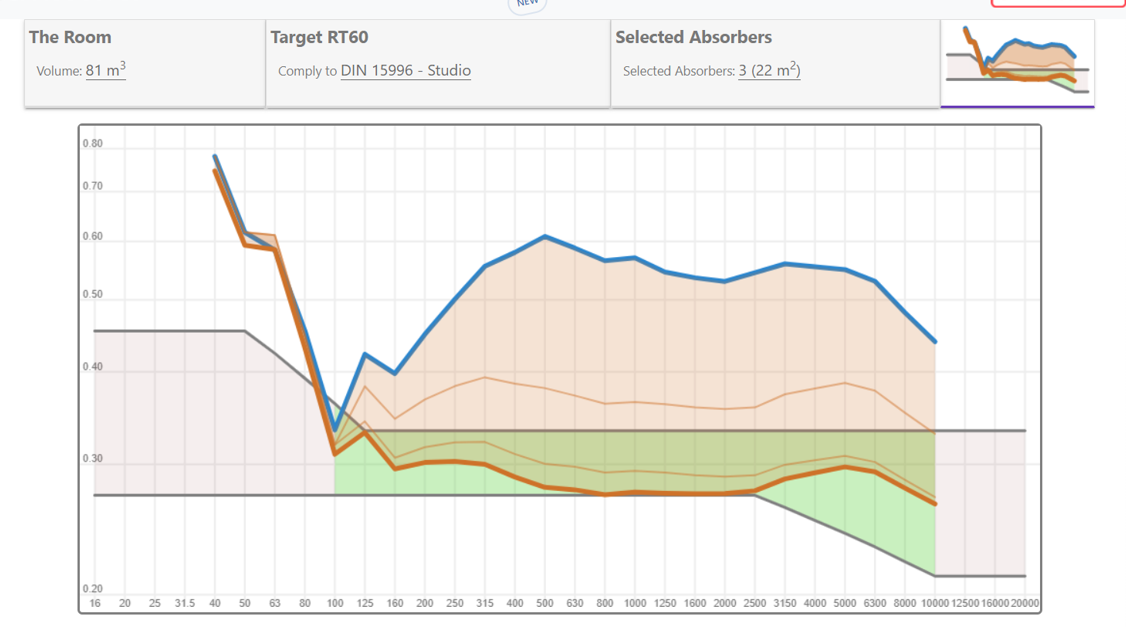Open the selected absorbers 3 (22 m²) link
The image size is (1126, 627).
tap(769, 71)
